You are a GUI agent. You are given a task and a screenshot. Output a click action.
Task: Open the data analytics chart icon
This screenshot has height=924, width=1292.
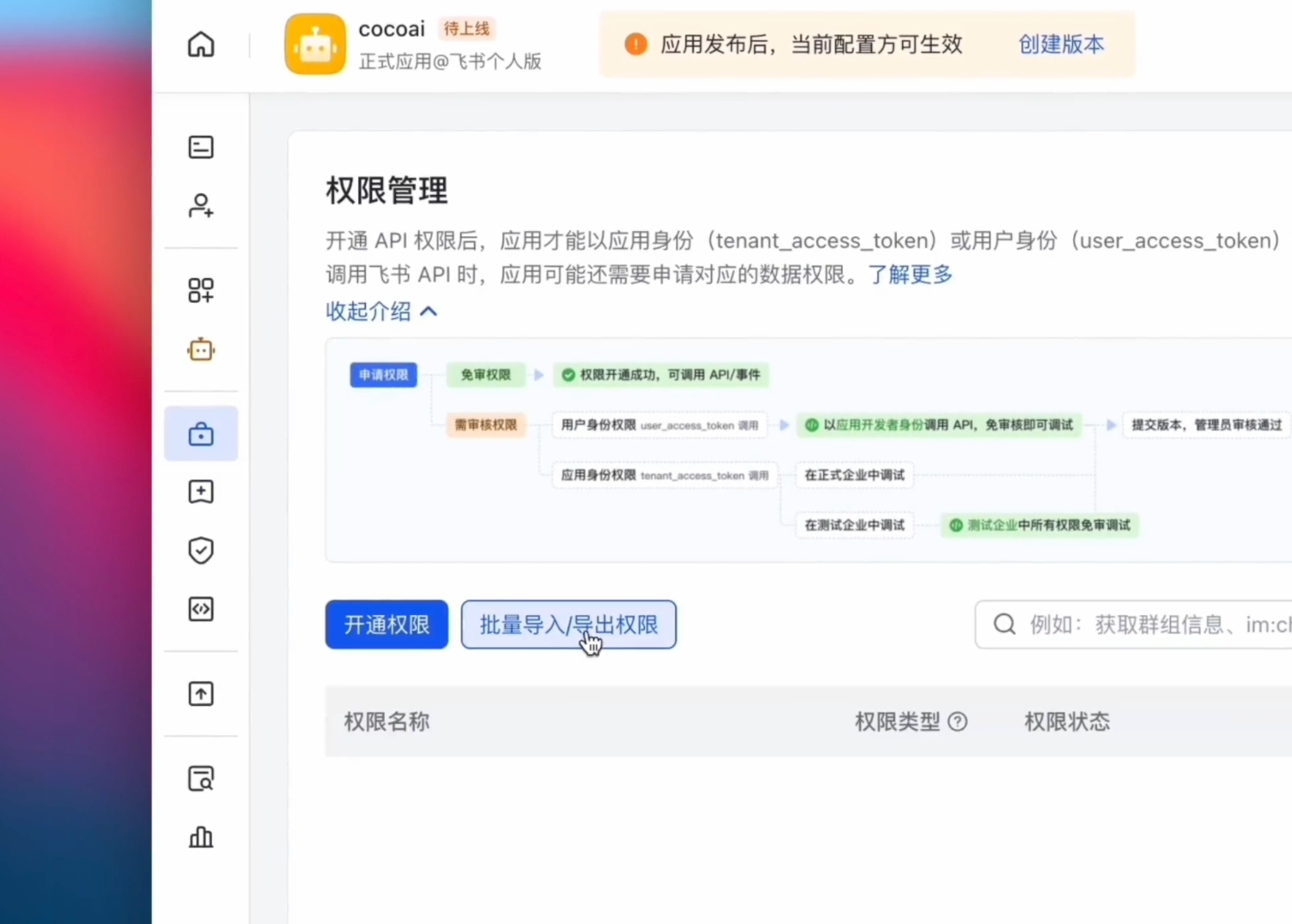coord(200,837)
